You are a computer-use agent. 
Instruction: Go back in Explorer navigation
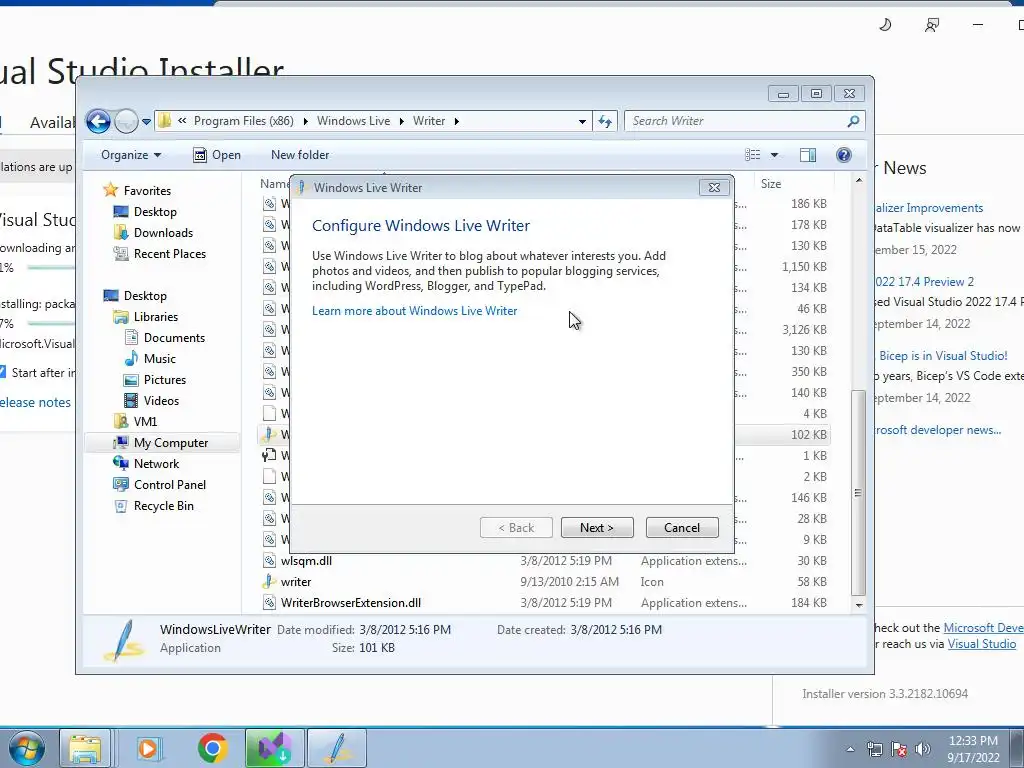[x=98, y=121]
